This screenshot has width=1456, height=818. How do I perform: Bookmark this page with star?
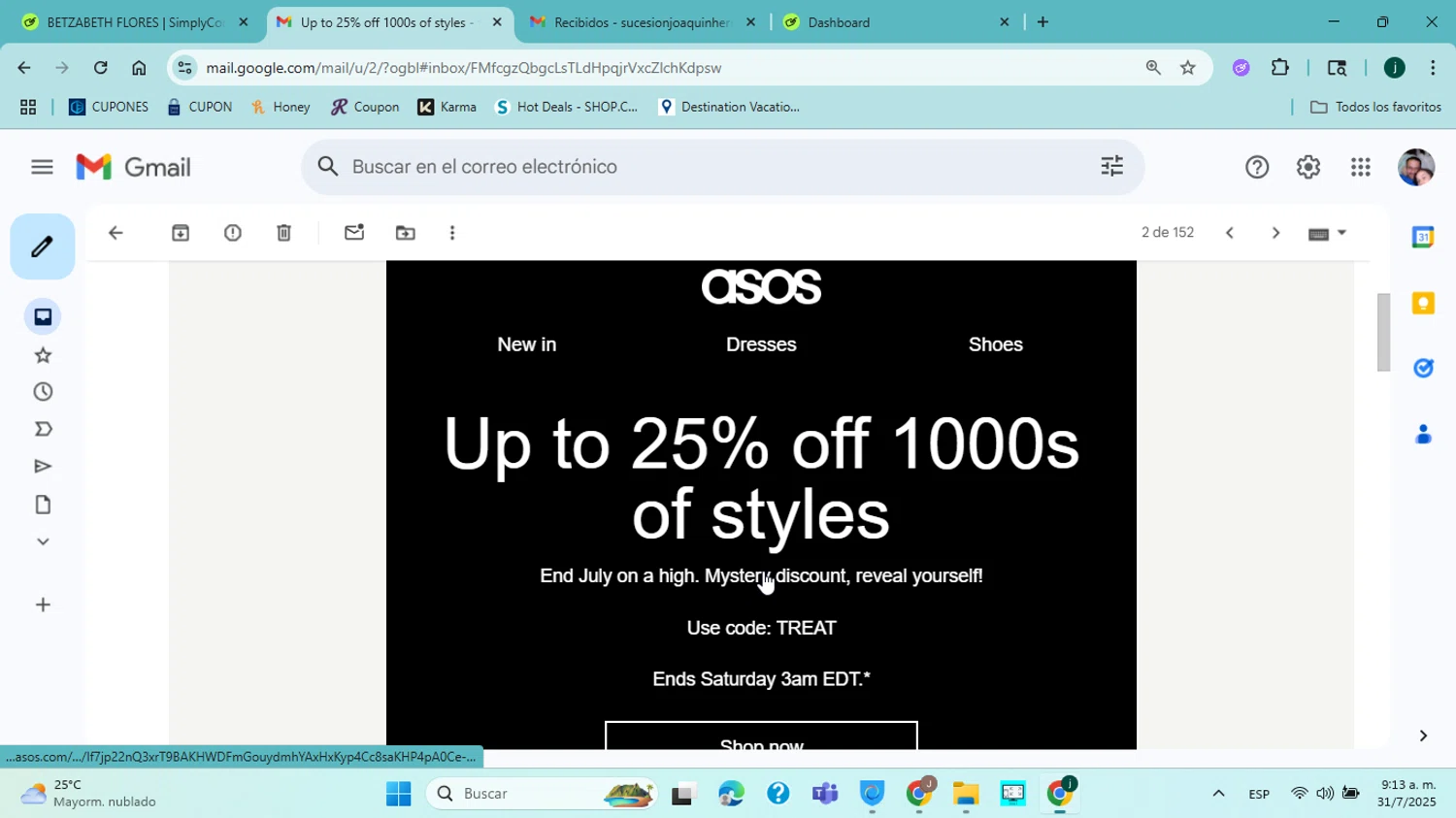click(x=1187, y=68)
